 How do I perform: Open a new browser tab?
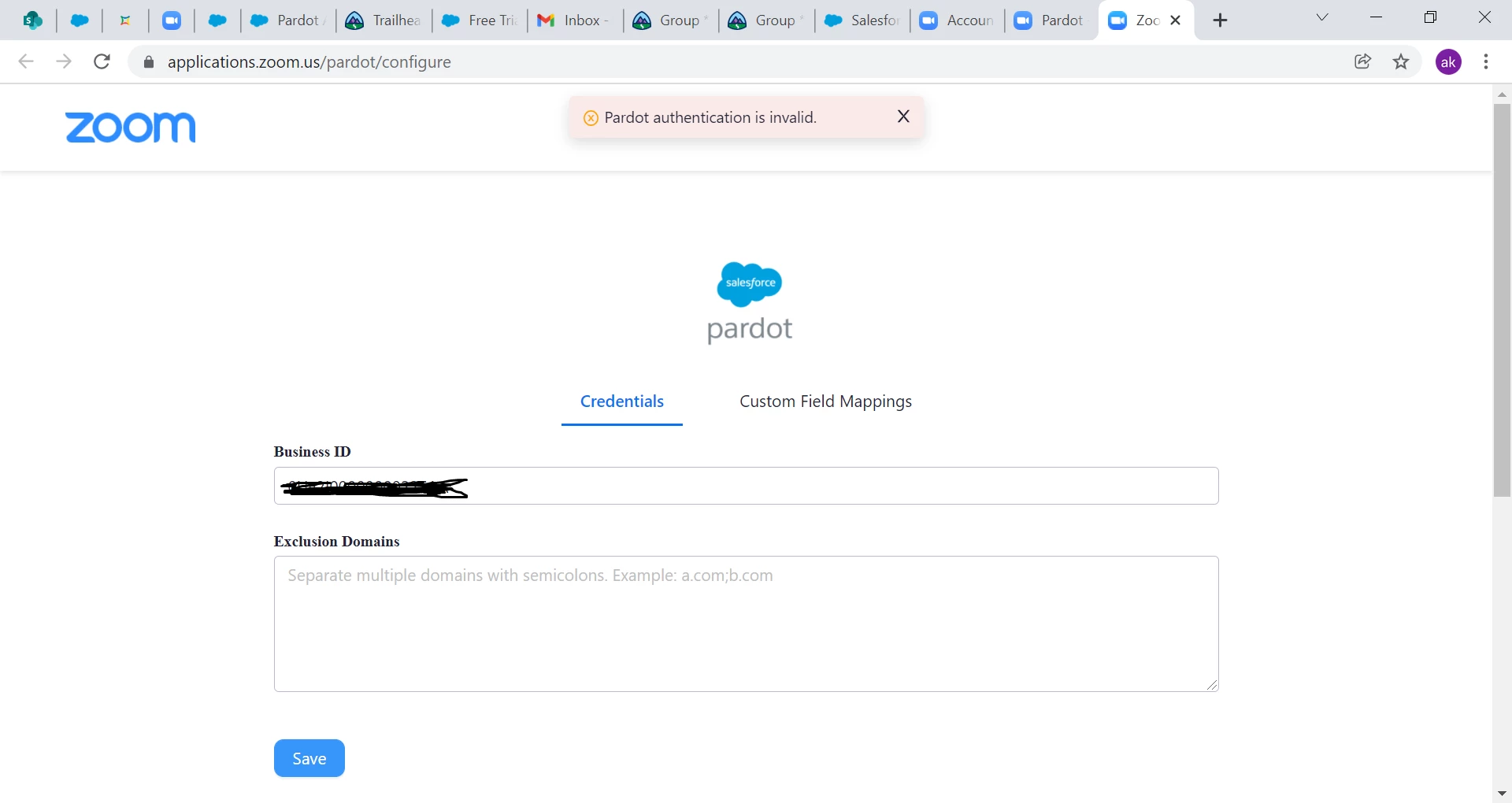pos(1221,20)
